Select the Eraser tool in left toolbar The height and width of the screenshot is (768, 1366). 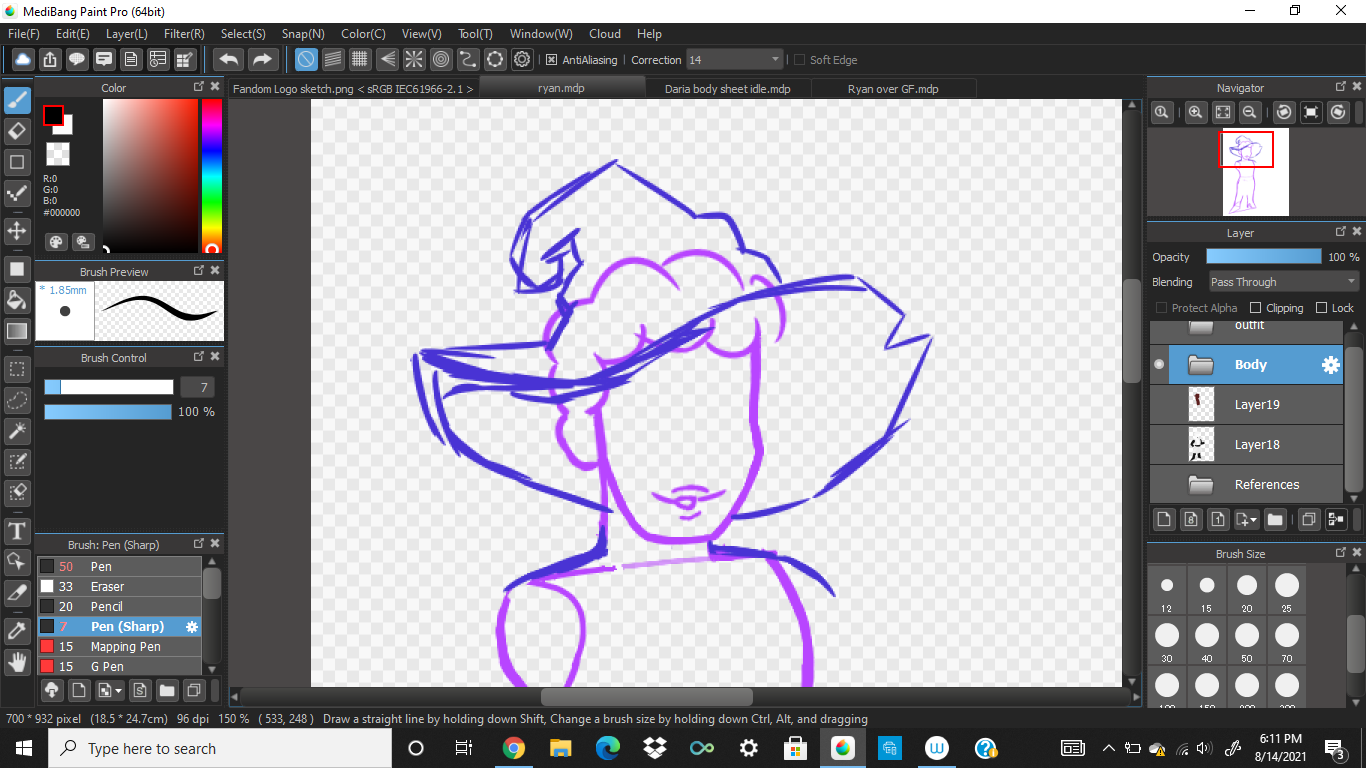point(17,131)
